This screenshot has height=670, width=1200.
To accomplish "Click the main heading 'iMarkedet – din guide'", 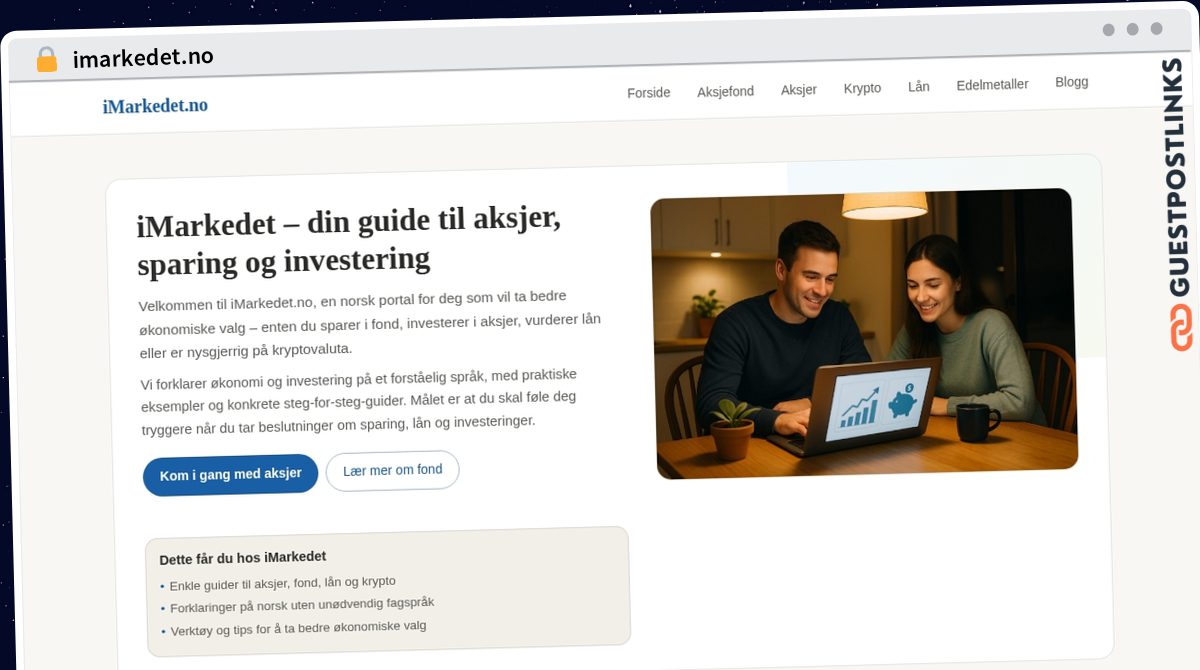I will 349,241.
